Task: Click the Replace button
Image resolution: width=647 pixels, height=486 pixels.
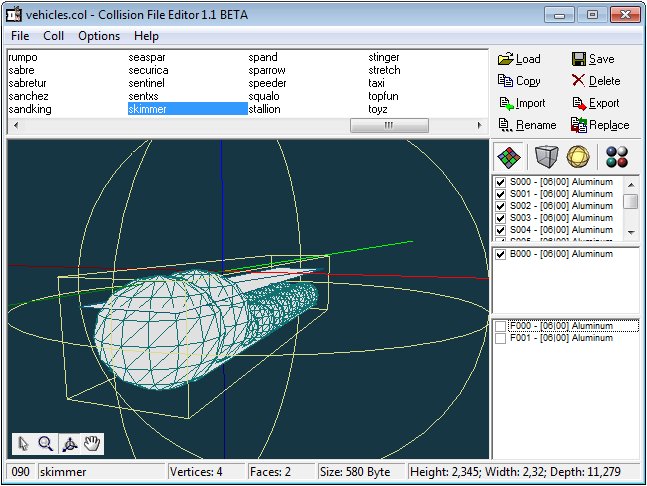Action: pos(600,125)
